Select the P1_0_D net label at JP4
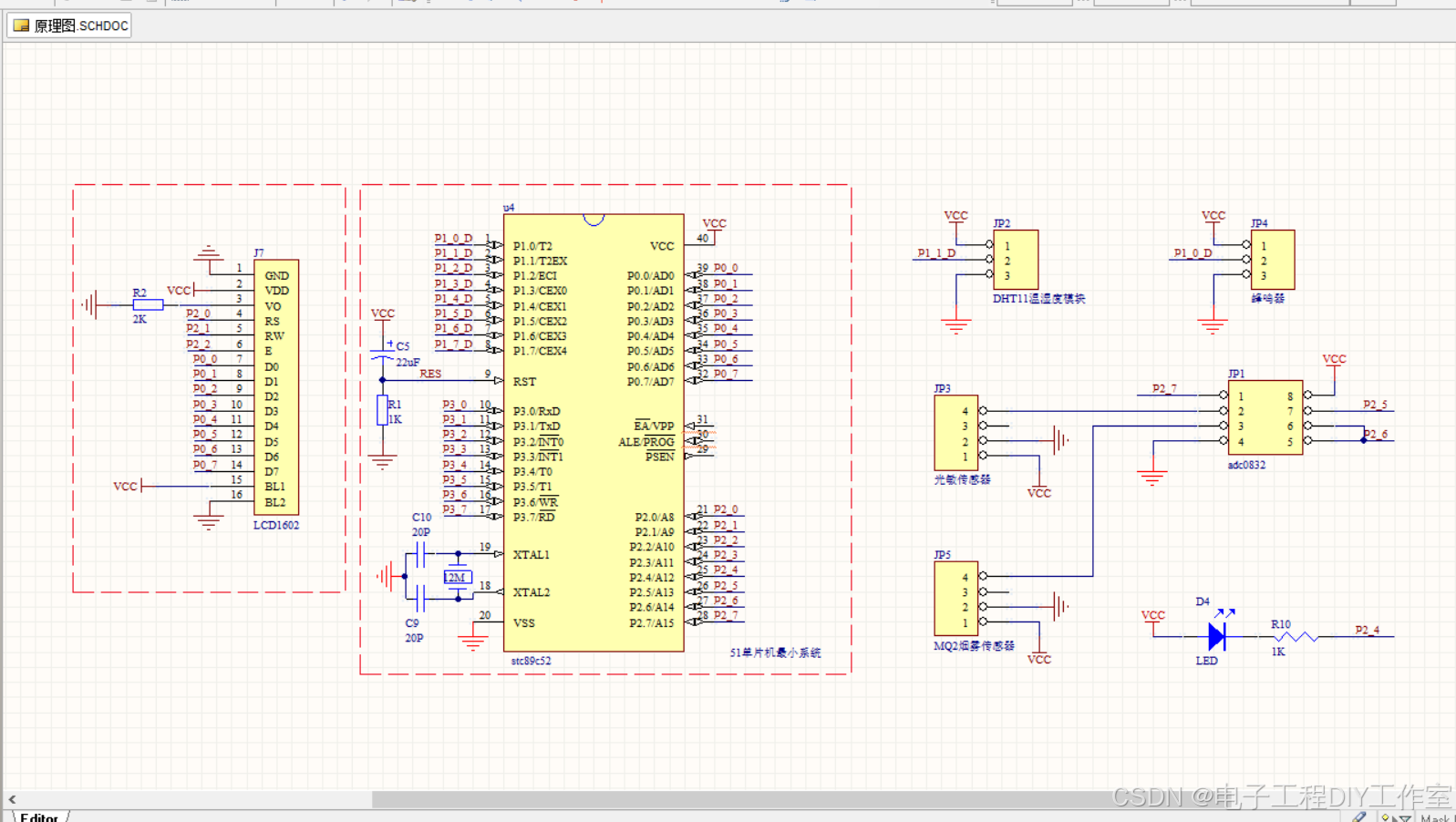Image resolution: width=1456 pixels, height=822 pixels. click(1193, 253)
